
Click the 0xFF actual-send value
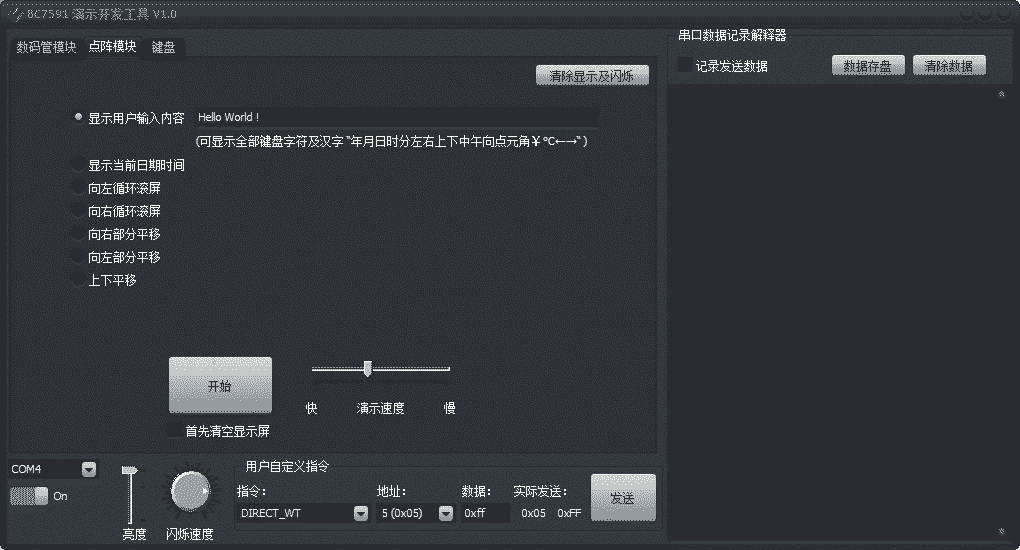(x=569, y=513)
